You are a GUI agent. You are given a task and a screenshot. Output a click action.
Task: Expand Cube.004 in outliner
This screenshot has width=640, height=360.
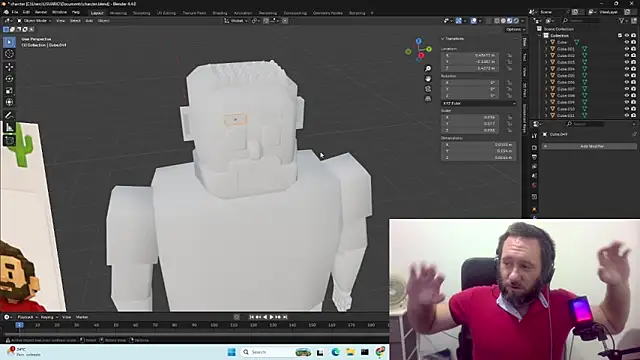[546, 69]
